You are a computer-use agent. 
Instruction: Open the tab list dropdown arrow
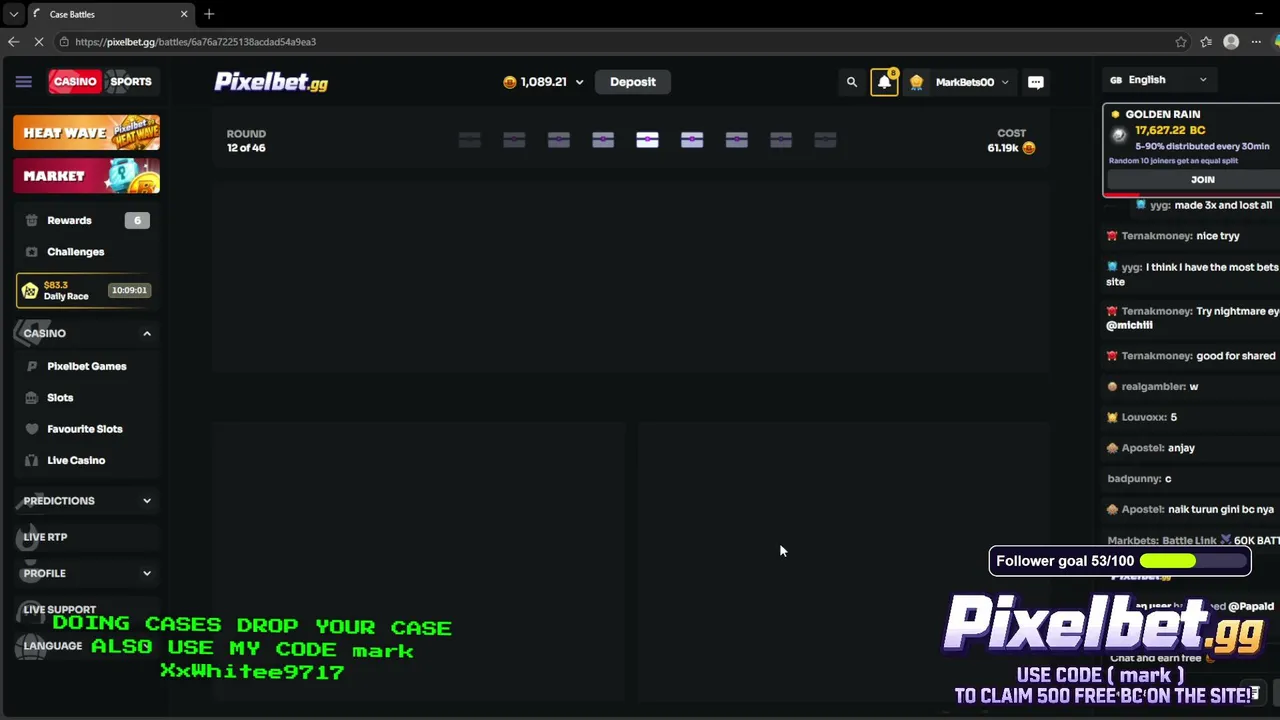[x=13, y=14]
